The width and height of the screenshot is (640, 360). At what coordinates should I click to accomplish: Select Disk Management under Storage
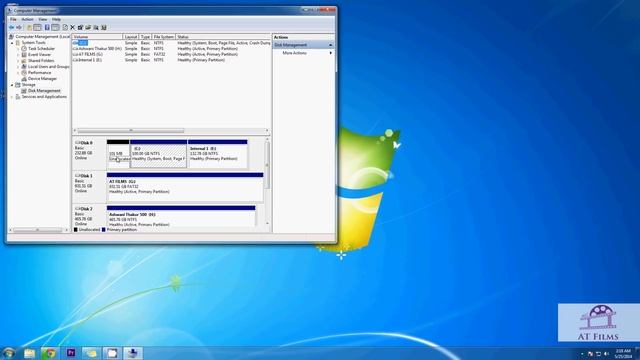click(44, 91)
